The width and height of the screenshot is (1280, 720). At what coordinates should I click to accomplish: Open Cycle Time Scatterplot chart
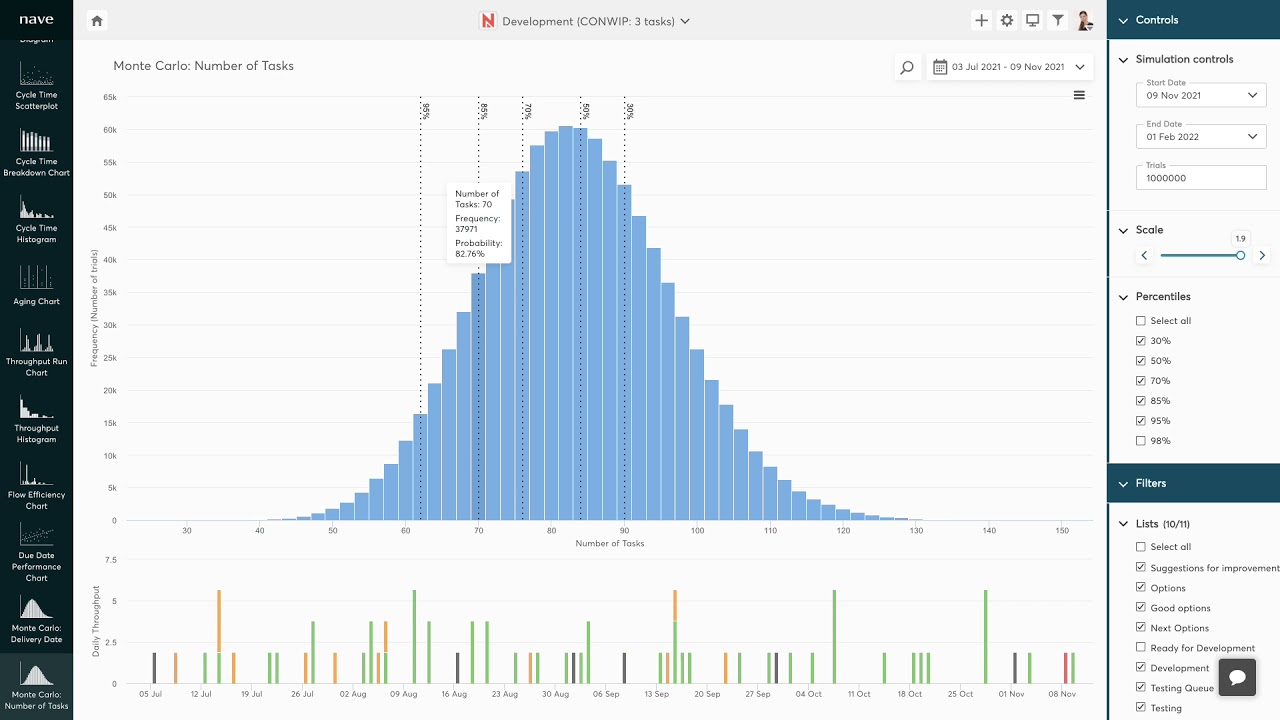[x=36, y=86]
